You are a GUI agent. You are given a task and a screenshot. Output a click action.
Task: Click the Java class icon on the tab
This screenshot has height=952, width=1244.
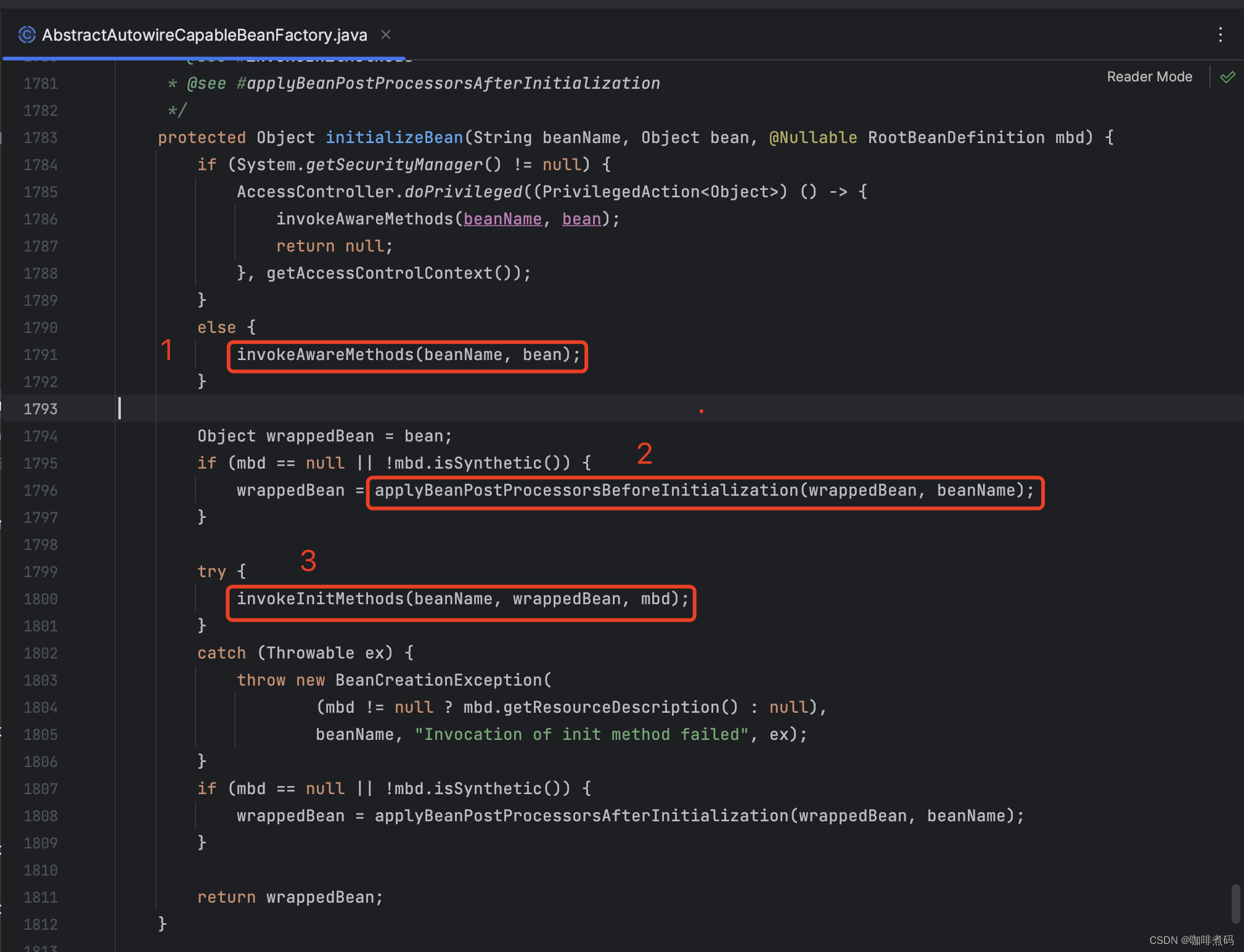point(27,35)
